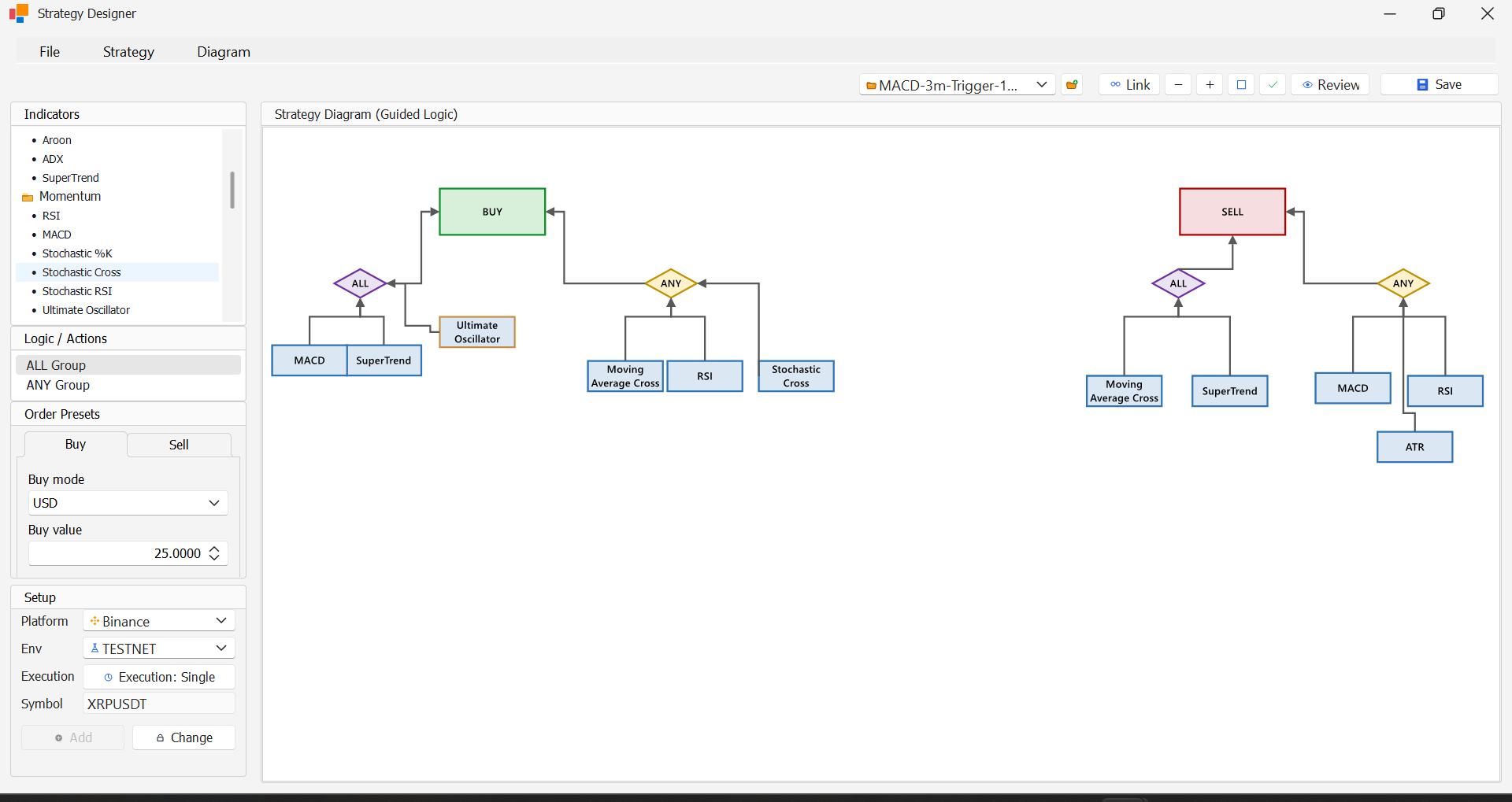Select SuperTrend node under SELL side

1230,391
